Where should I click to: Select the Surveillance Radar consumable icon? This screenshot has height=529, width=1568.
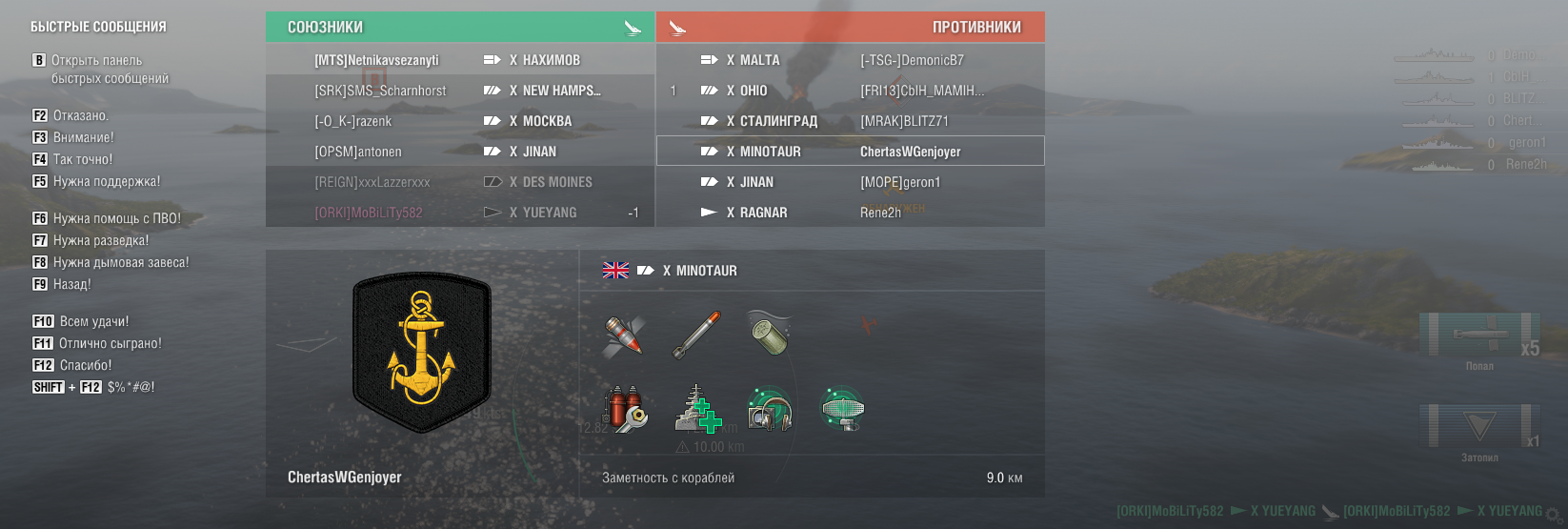pyautogui.click(x=842, y=409)
